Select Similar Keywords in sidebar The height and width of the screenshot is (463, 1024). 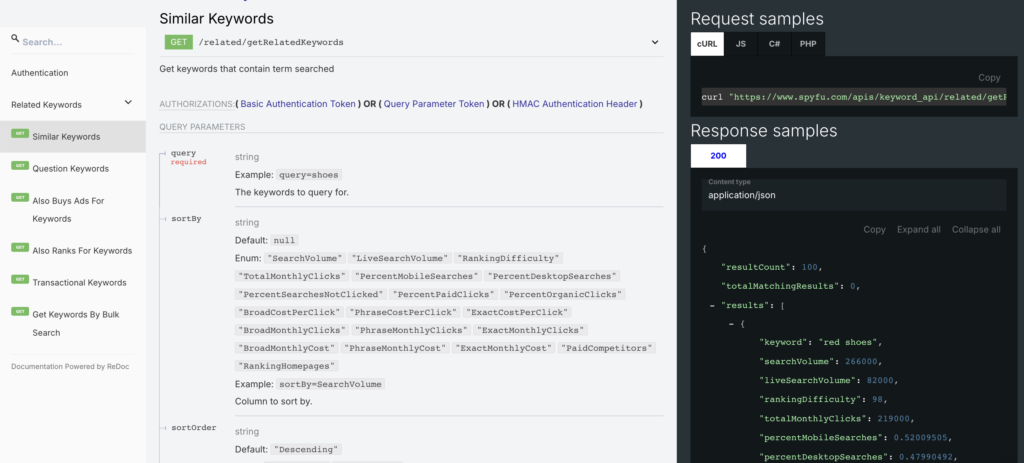point(72,136)
